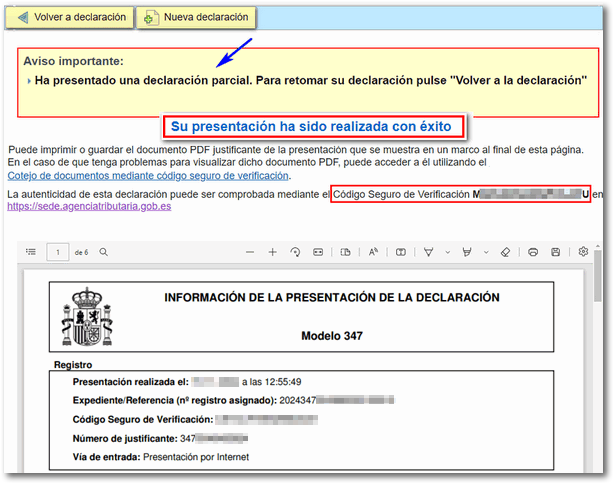Open the PDF table of contents icon
The height and width of the screenshot is (484, 614).
31,252
